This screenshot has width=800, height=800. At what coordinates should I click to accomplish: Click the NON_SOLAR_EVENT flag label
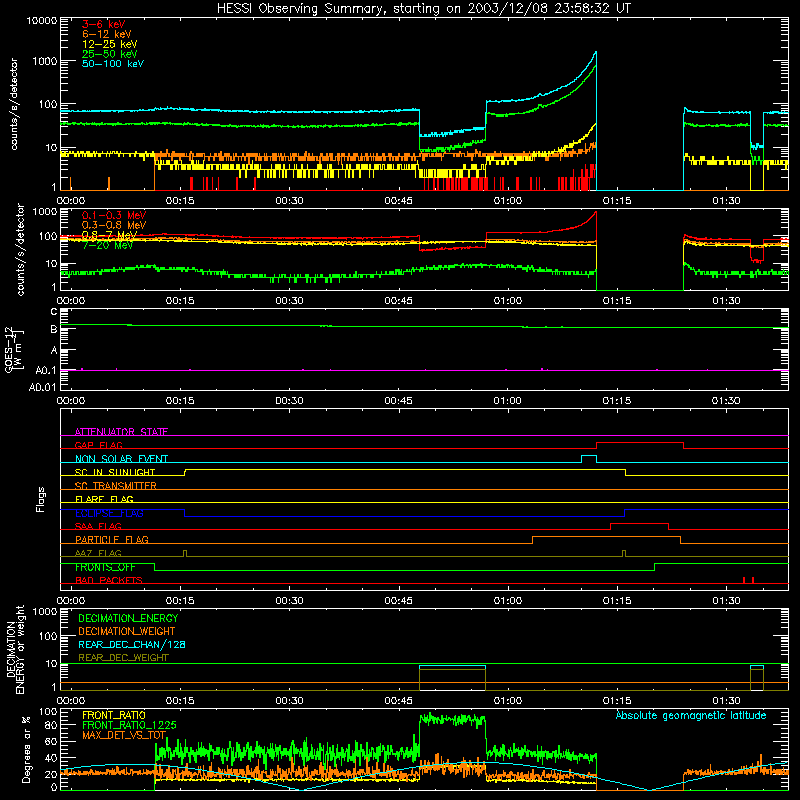pos(121,459)
